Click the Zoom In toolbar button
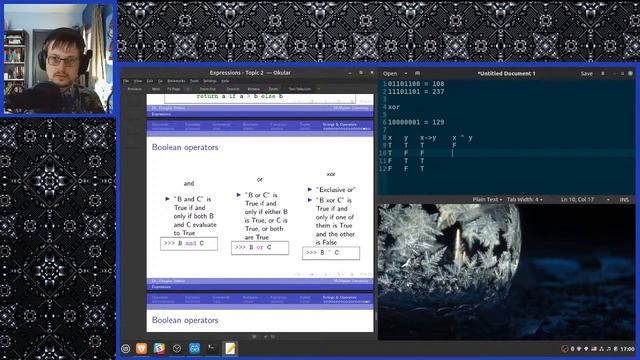This screenshot has height=360, width=640. point(233,89)
